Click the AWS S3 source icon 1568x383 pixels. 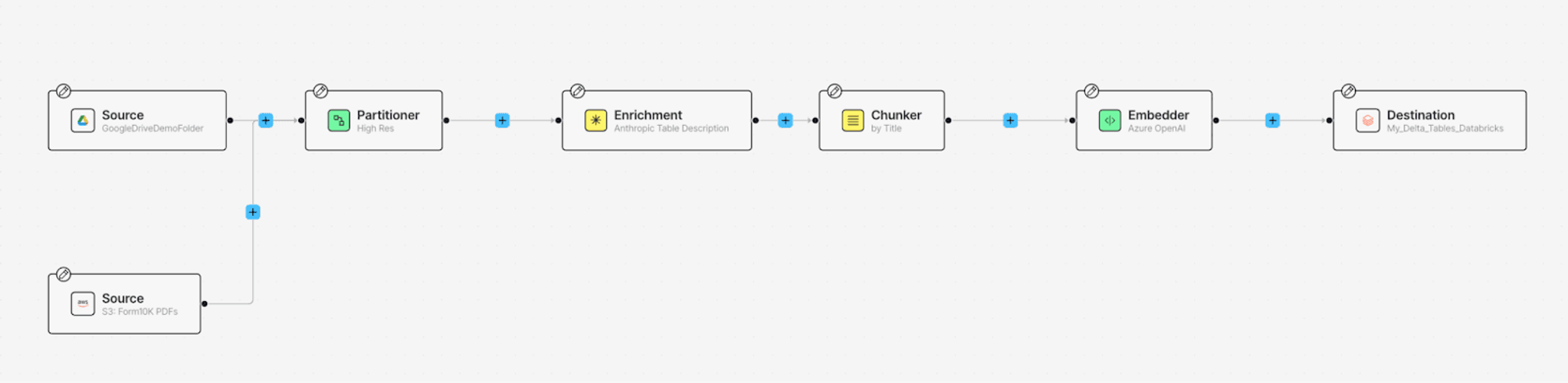pos(83,303)
